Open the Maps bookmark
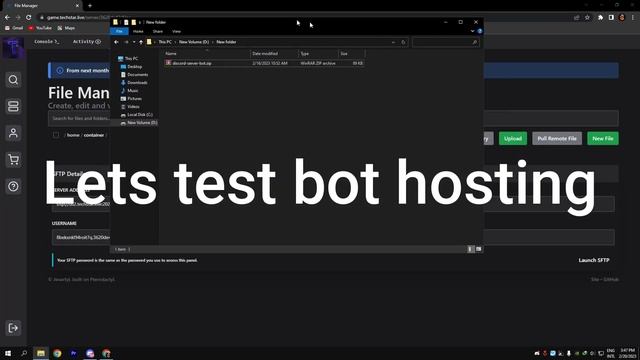The image size is (640, 360). click(x=67, y=28)
